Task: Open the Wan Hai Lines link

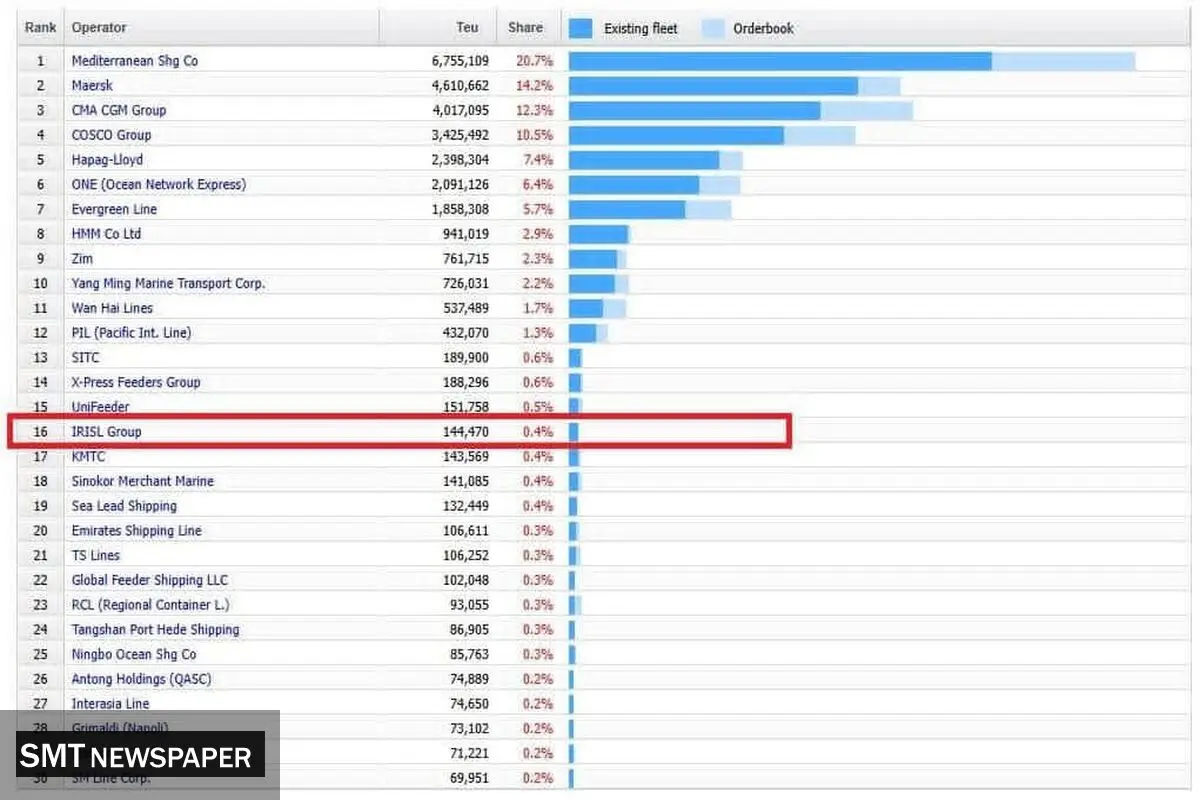Action: click(112, 308)
